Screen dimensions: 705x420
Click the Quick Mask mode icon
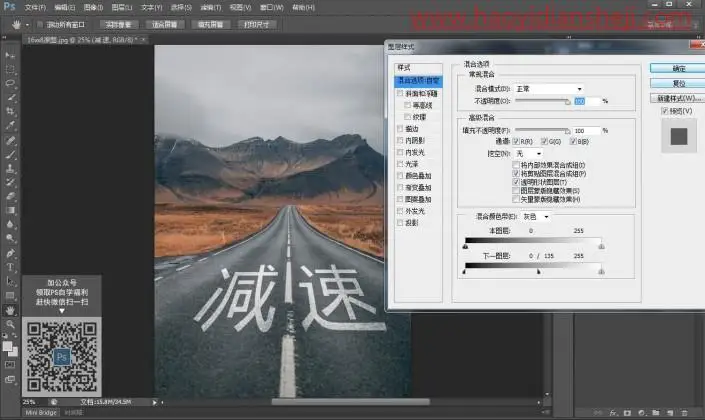pos(10,365)
